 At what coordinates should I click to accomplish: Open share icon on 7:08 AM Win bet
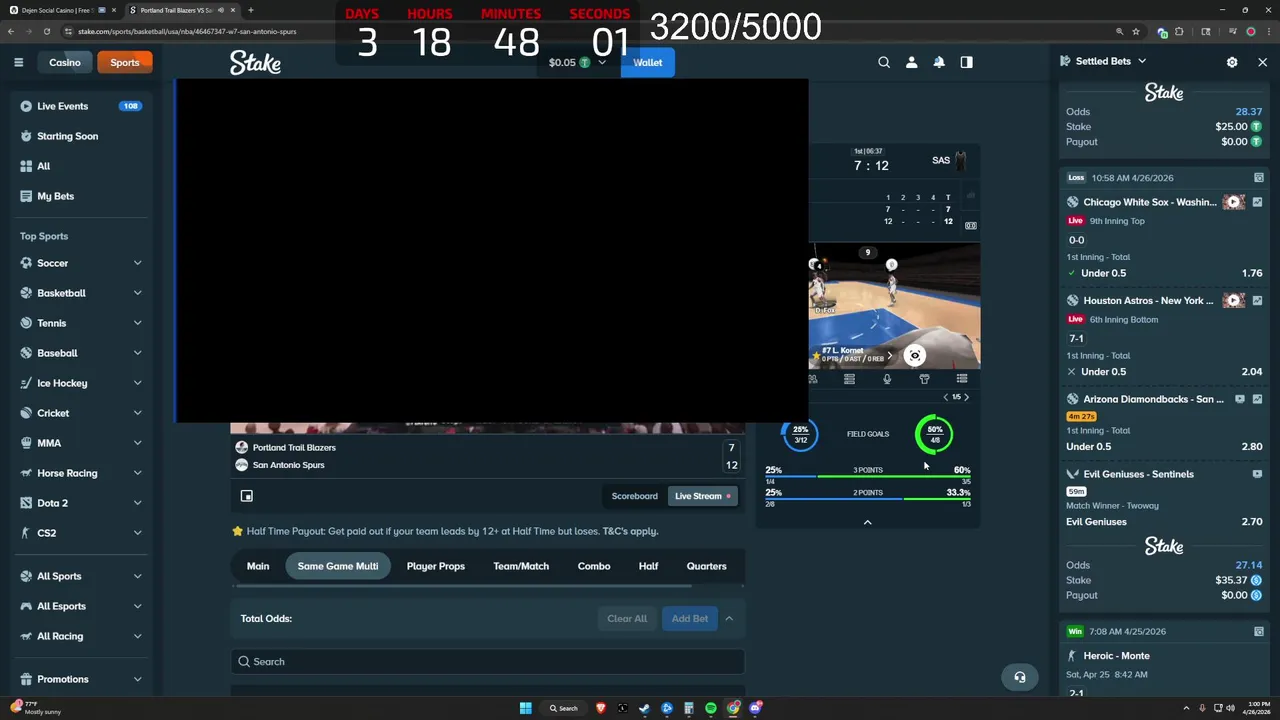[1259, 632]
